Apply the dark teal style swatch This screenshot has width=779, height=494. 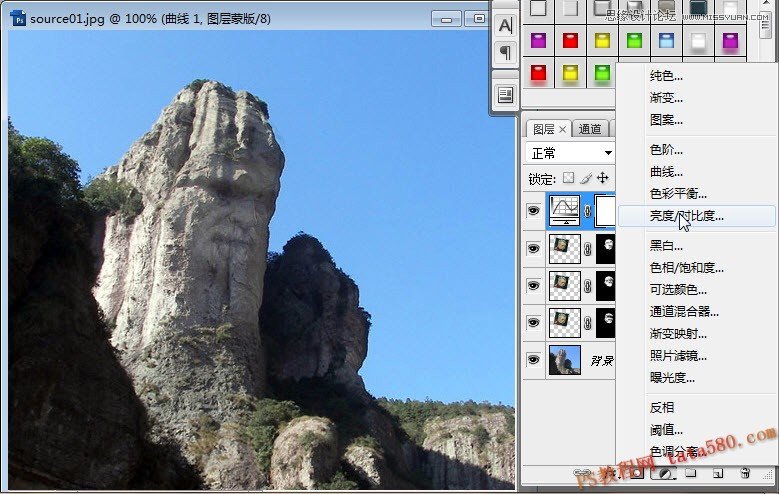[x=698, y=7]
